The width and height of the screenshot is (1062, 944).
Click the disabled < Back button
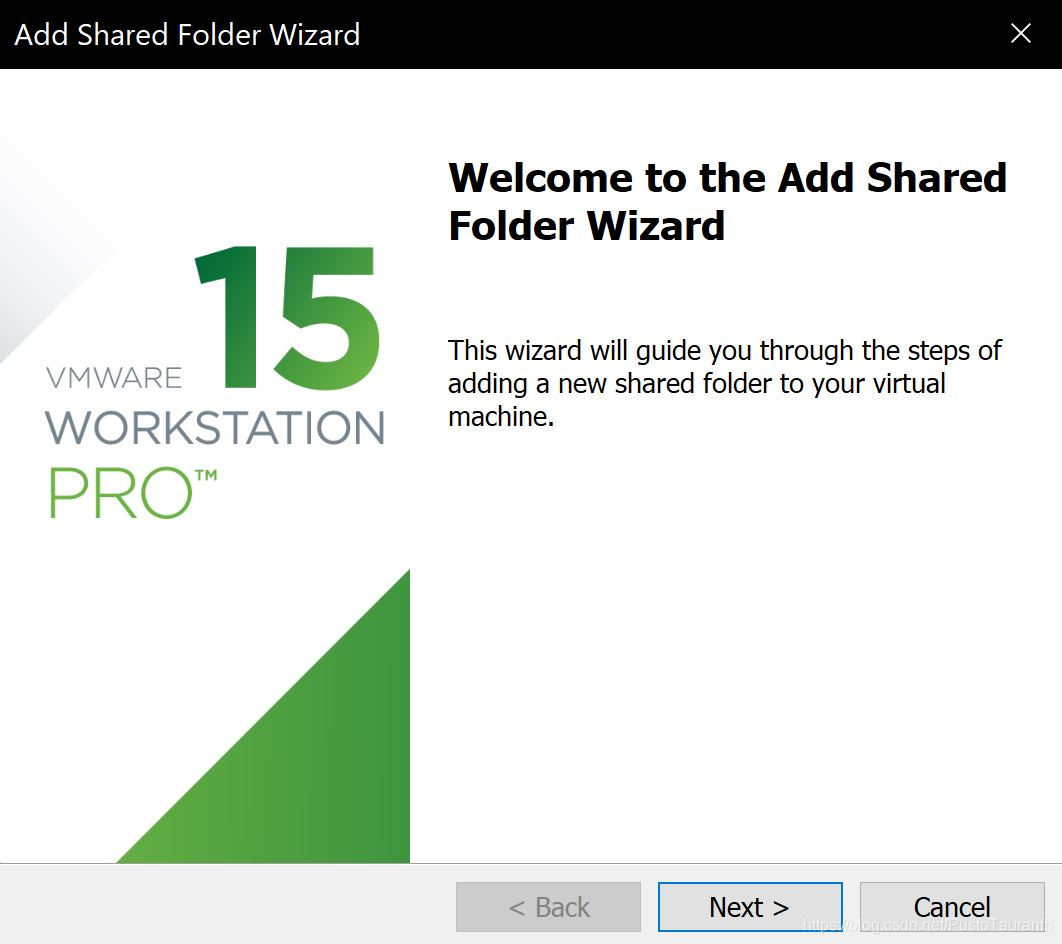point(548,907)
